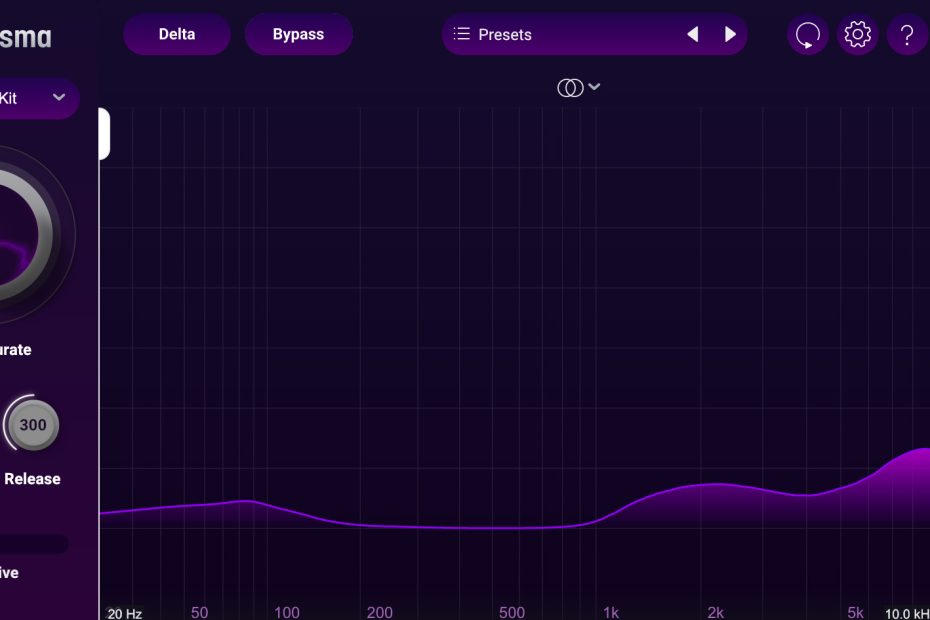Click the horizontal bar above Release's lower label
Screen dimensions: 930x620
(x=34, y=544)
